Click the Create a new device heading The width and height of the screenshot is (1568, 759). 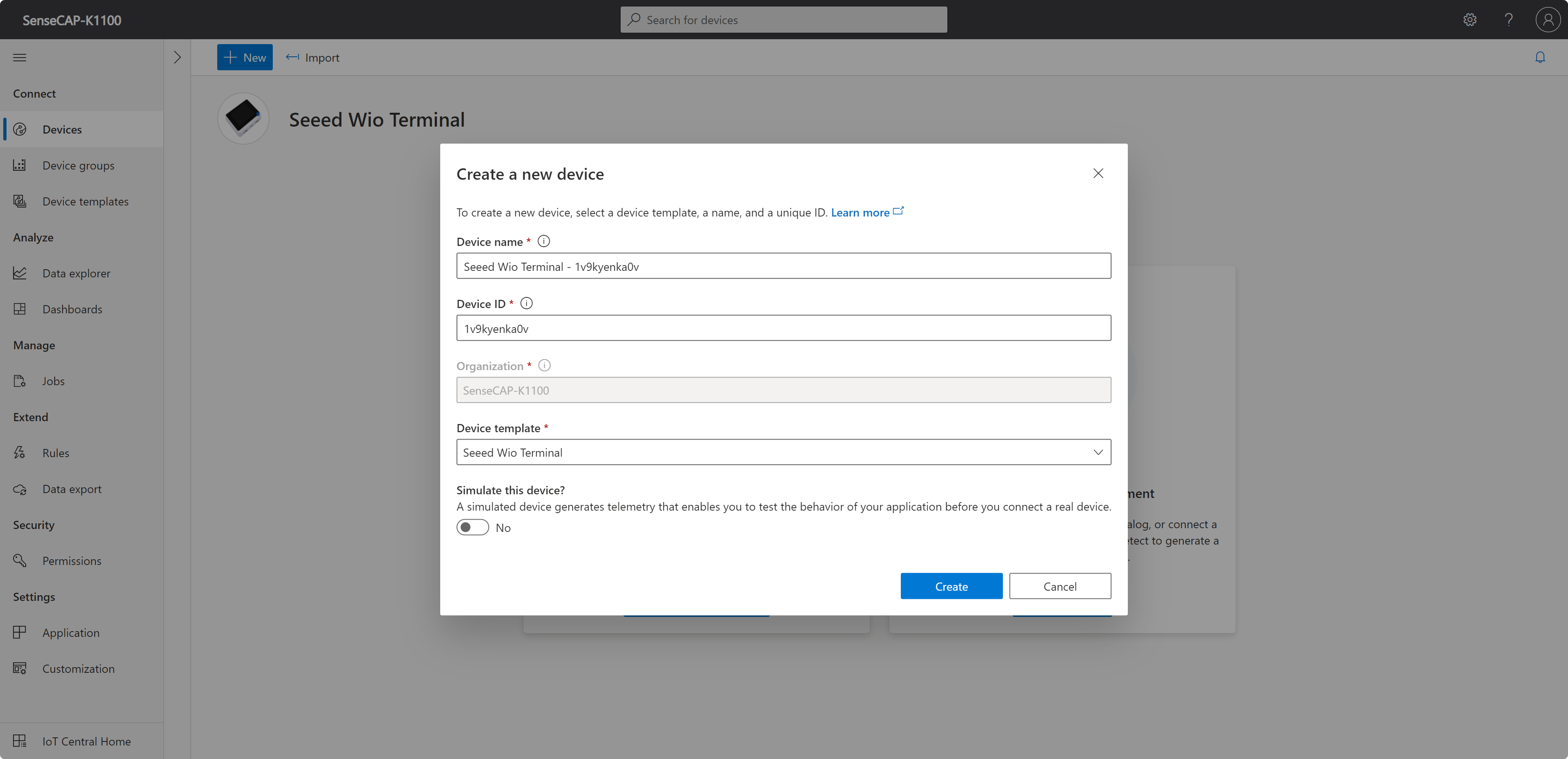pos(530,174)
